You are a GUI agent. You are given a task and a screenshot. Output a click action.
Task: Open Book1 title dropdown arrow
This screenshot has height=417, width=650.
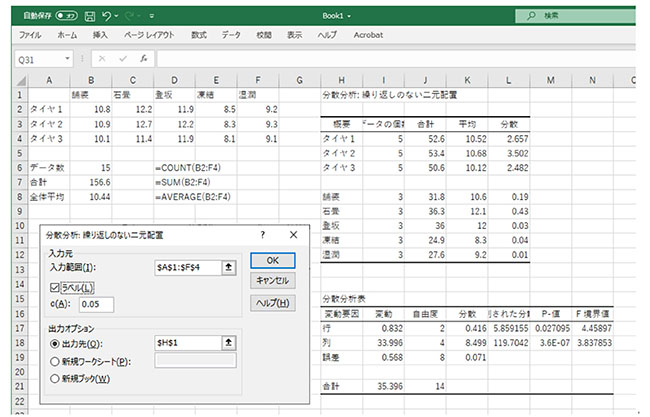coord(349,16)
